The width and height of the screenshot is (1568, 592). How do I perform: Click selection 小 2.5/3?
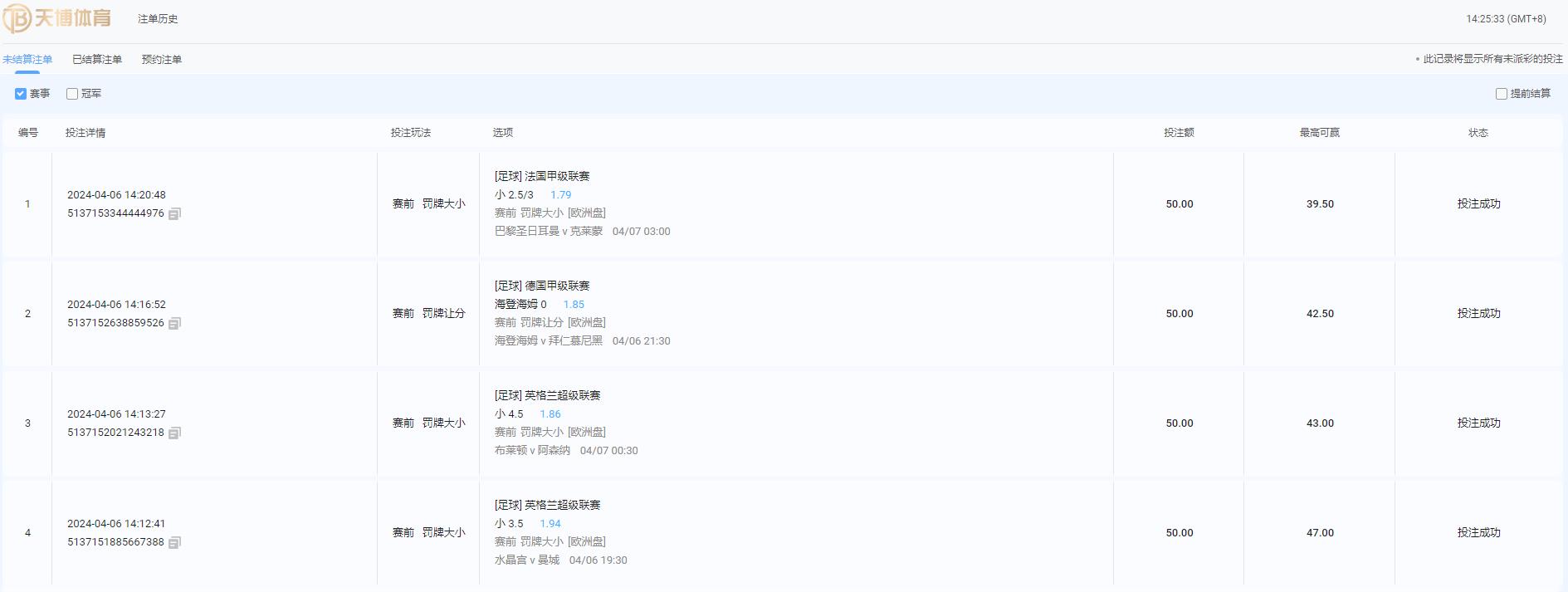tap(514, 195)
